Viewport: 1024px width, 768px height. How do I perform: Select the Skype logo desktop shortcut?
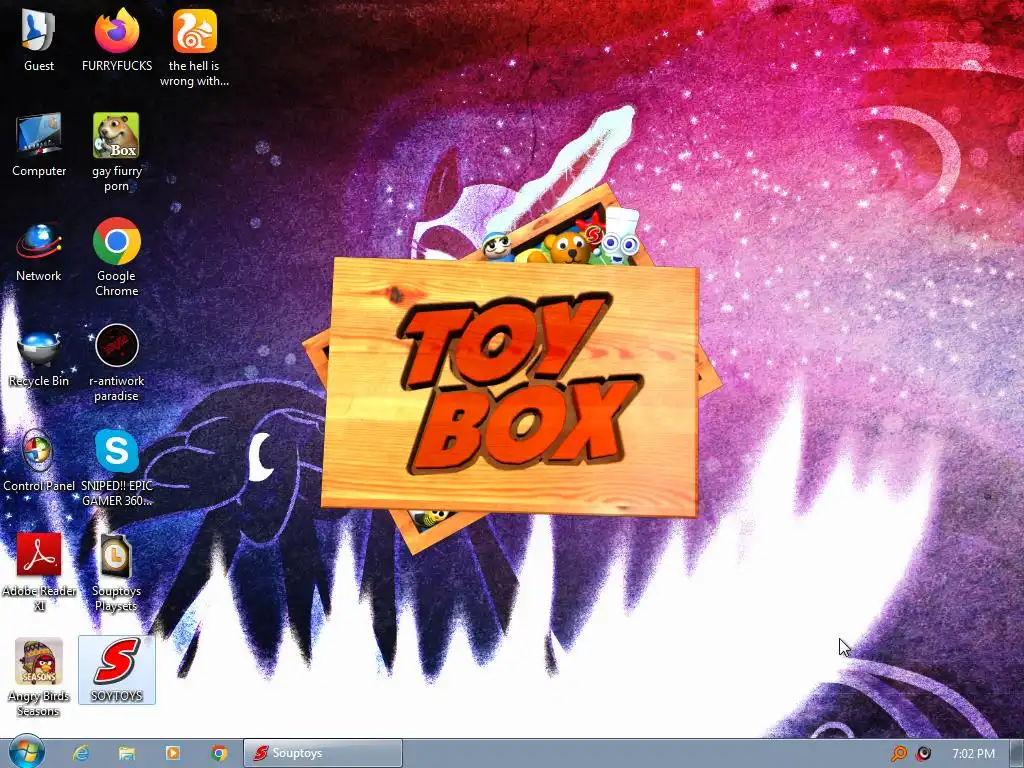pos(116,468)
